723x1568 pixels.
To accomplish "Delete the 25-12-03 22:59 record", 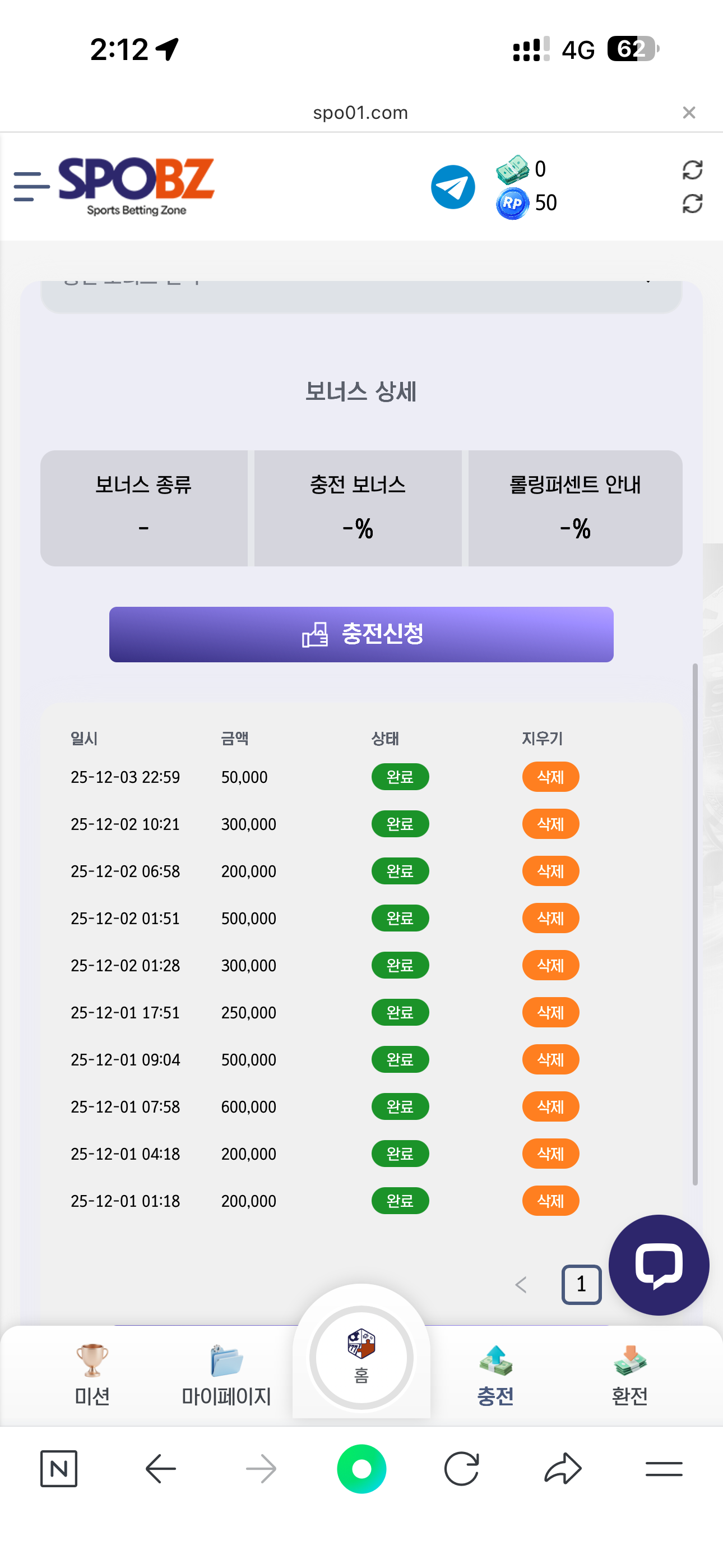I will click(550, 777).
